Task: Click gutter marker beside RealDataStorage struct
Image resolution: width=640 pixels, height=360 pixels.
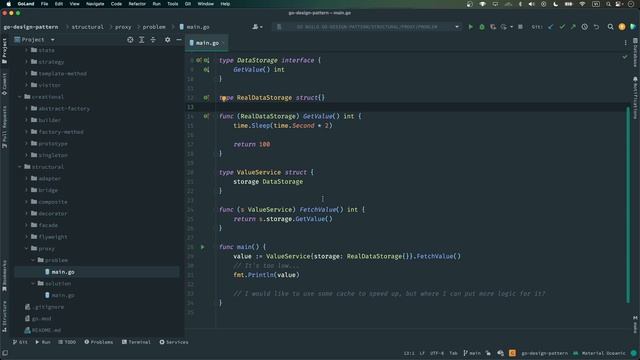Action: point(206,98)
